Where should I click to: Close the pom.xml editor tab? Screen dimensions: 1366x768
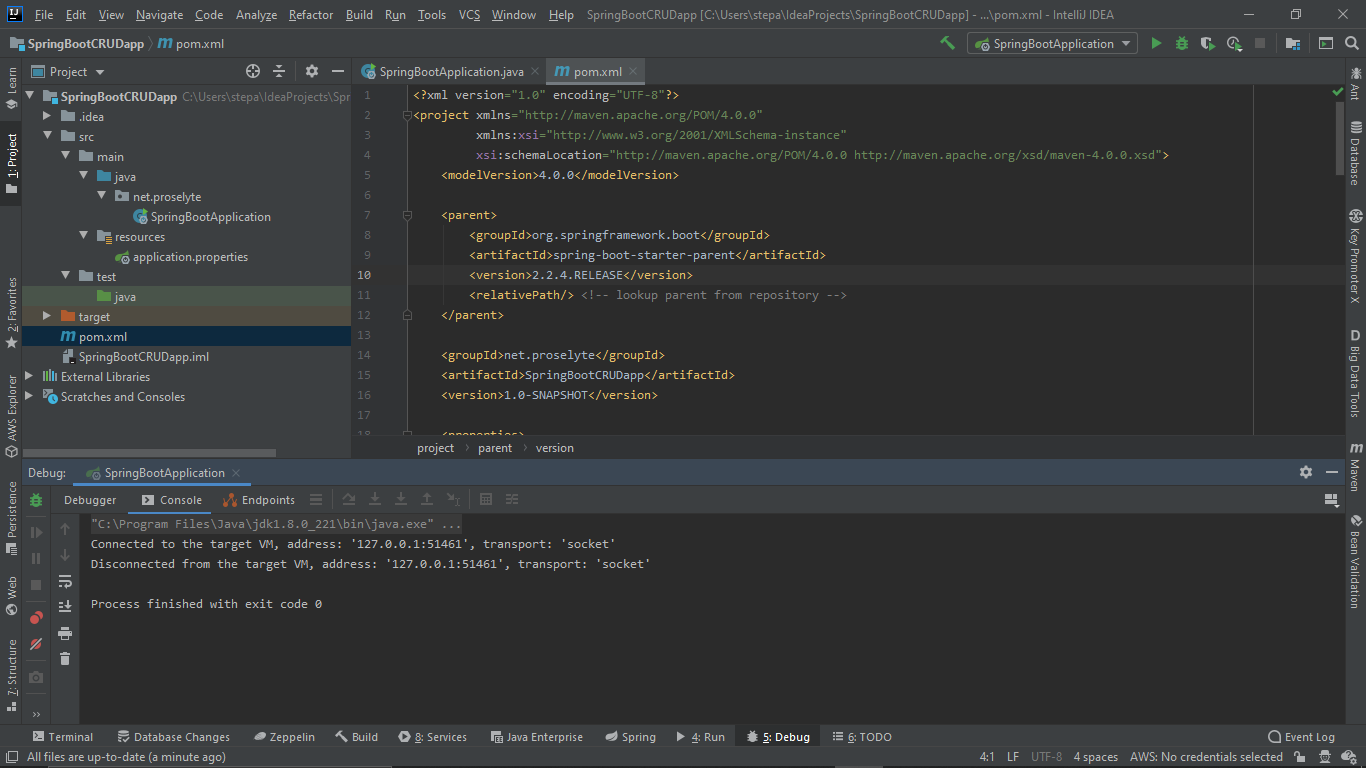tap(634, 71)
